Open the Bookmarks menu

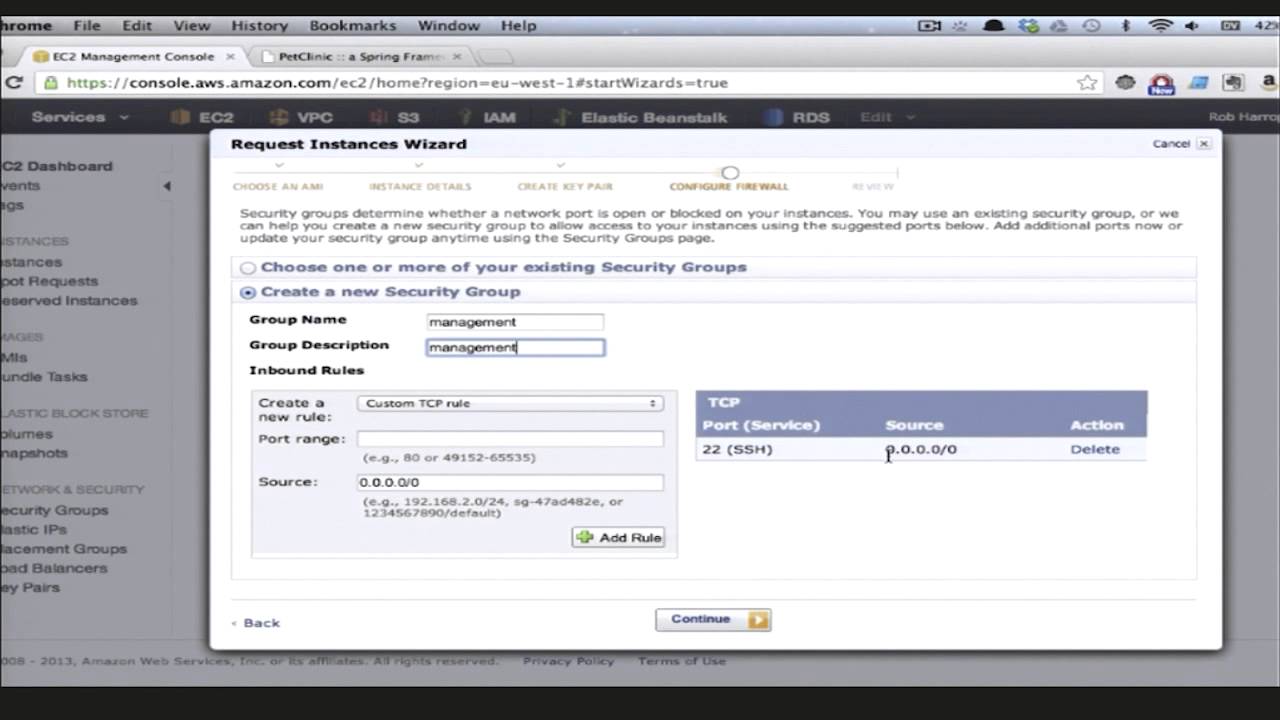(353, 26)
